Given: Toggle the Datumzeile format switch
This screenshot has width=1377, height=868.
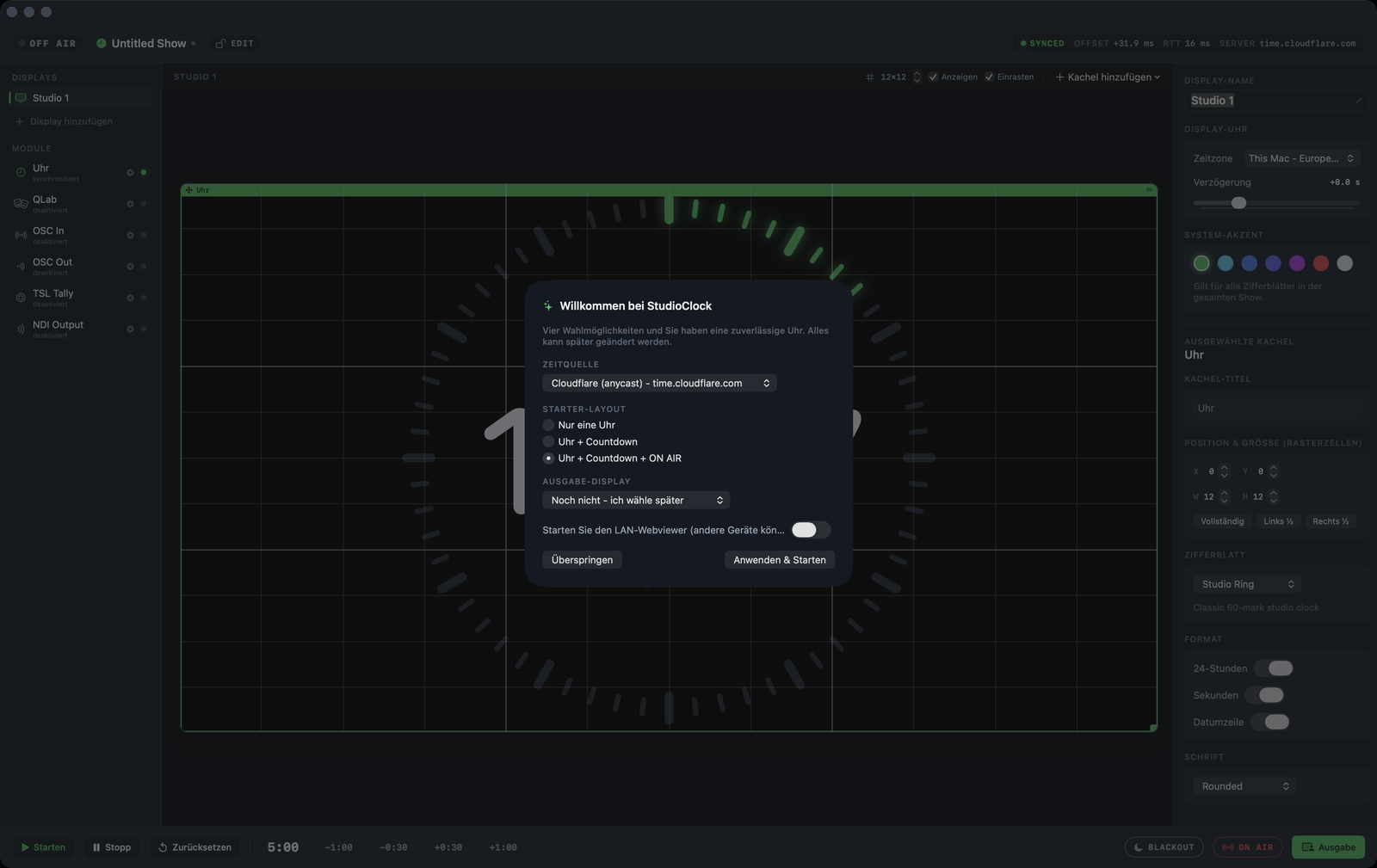Looking at the screenshot, I should pyautogui.click(x=1271, y=722).
